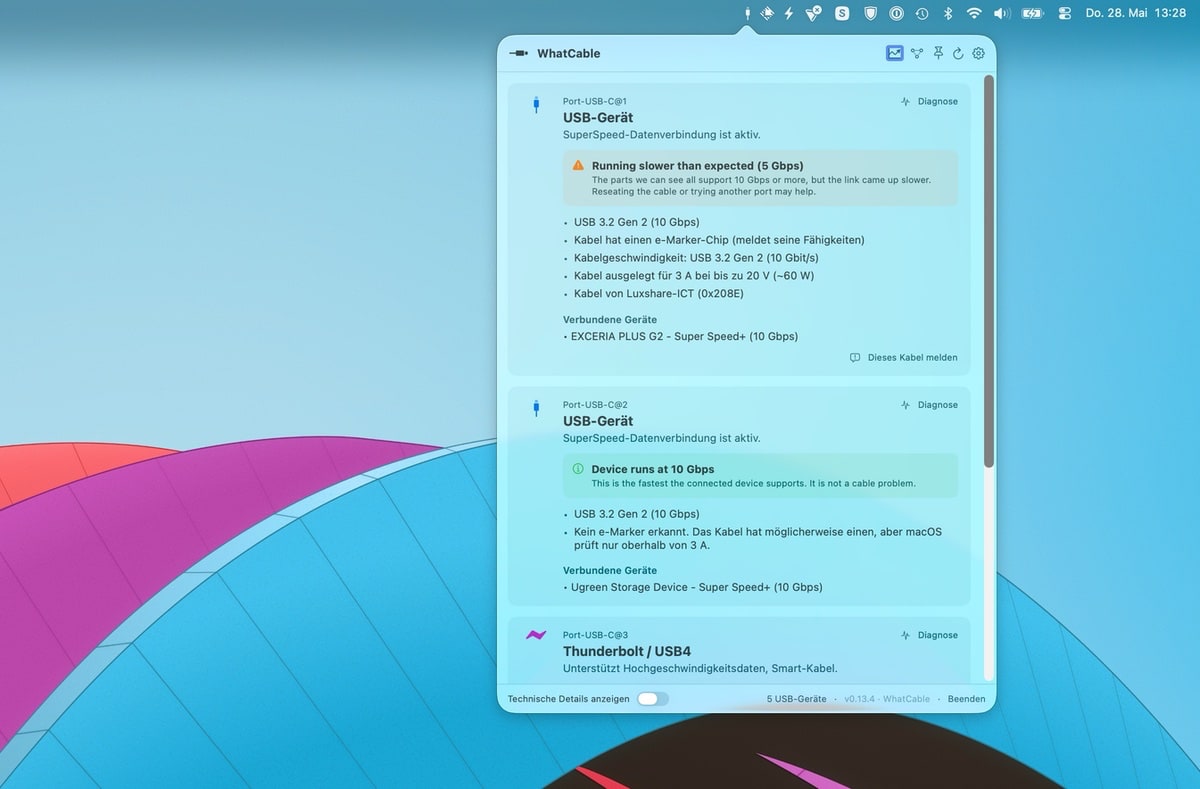Click the WhatCable cable icon in menu bar
The image size is (1200, 789).
[x=747, y=13]
